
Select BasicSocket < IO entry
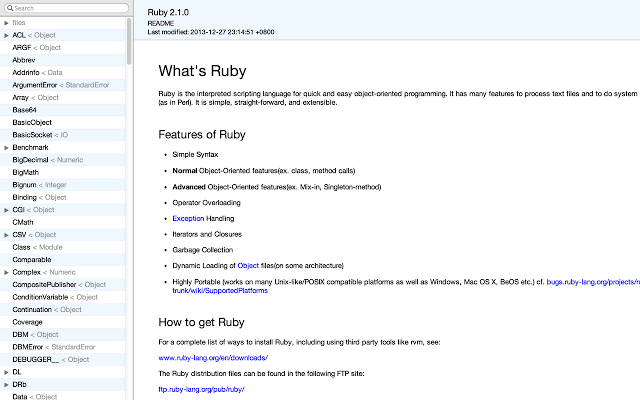(62, 135)
